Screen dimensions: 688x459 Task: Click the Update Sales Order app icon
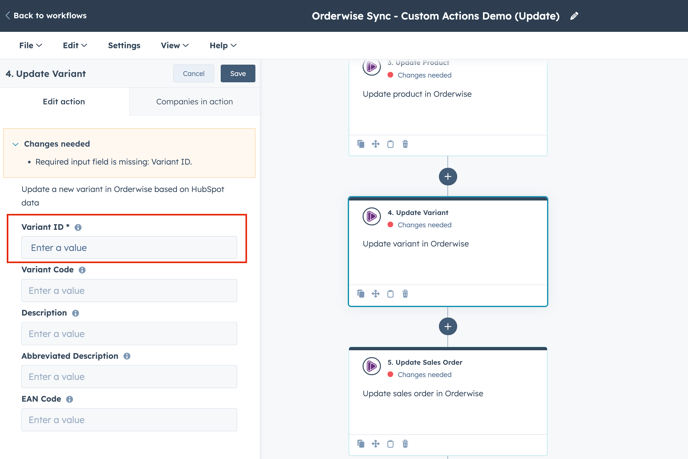pyautogui.click(x=371, y=366)
